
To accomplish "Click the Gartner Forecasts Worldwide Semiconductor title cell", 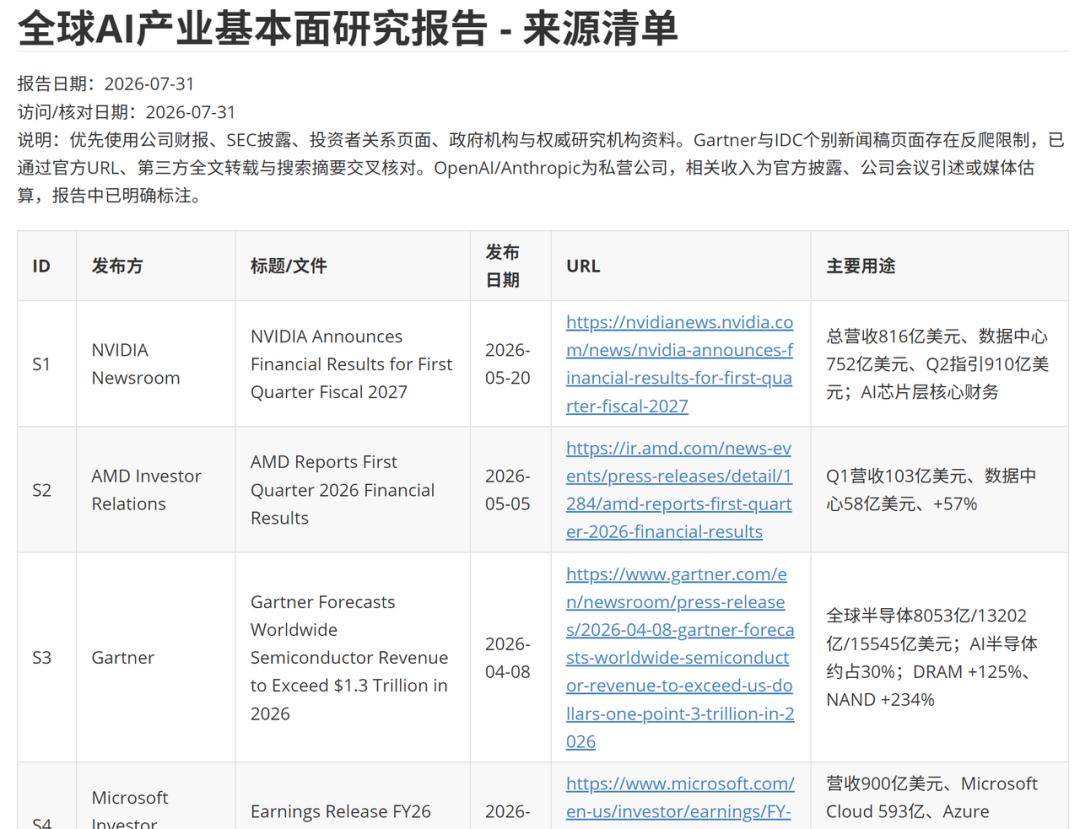I will (353, 658).
